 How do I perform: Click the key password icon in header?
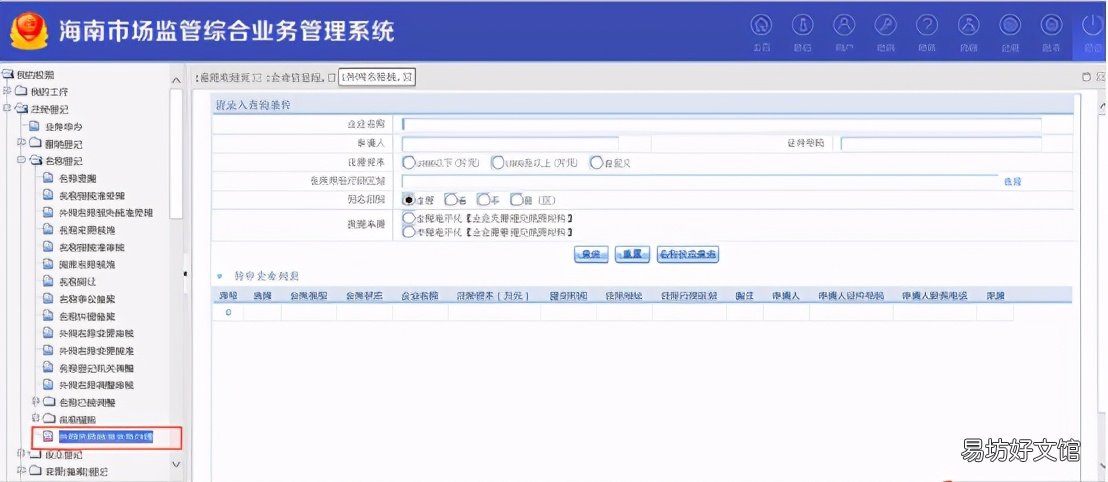click(885, 26)
